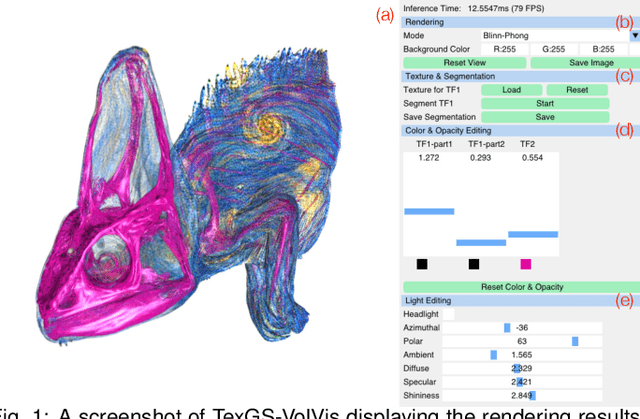Image resolution: width=640 pixels, height=419 pixels.
Task: Click the Shininess slider handle
Action: point(532,395)
